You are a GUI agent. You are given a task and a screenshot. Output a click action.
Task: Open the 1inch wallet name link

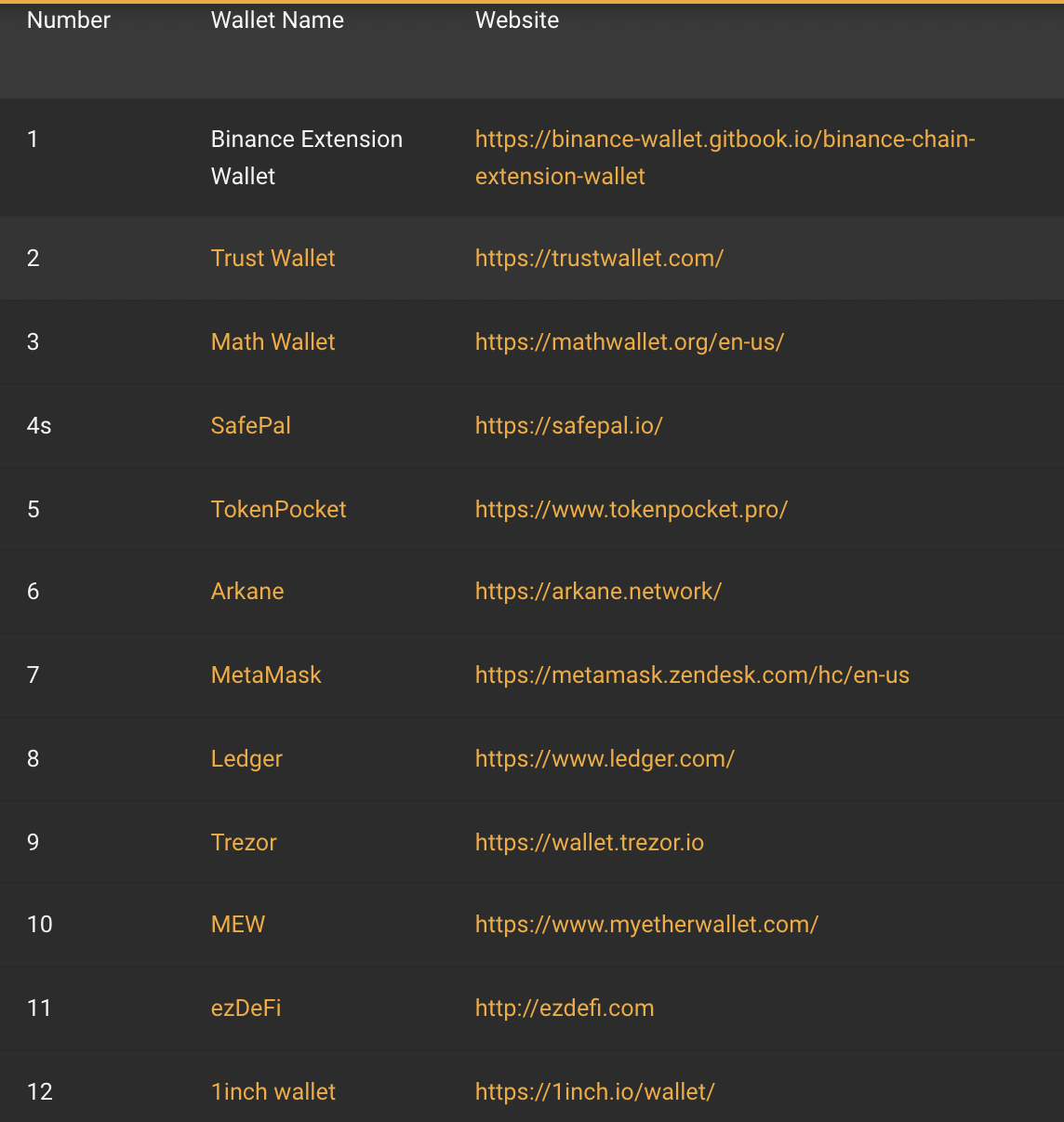[273, 1091]
